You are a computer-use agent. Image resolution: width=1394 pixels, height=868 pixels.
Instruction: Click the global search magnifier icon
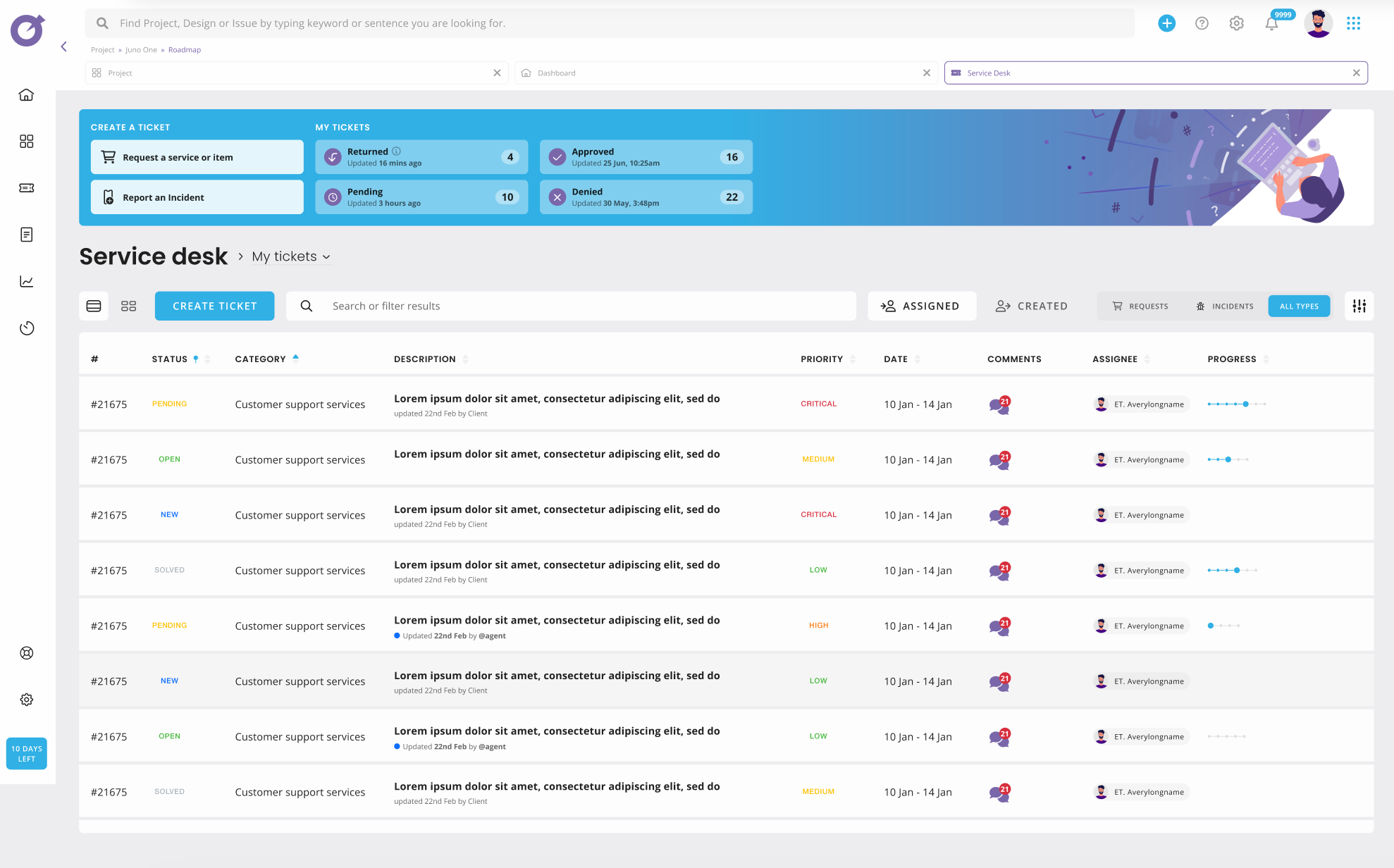[102, 23]
